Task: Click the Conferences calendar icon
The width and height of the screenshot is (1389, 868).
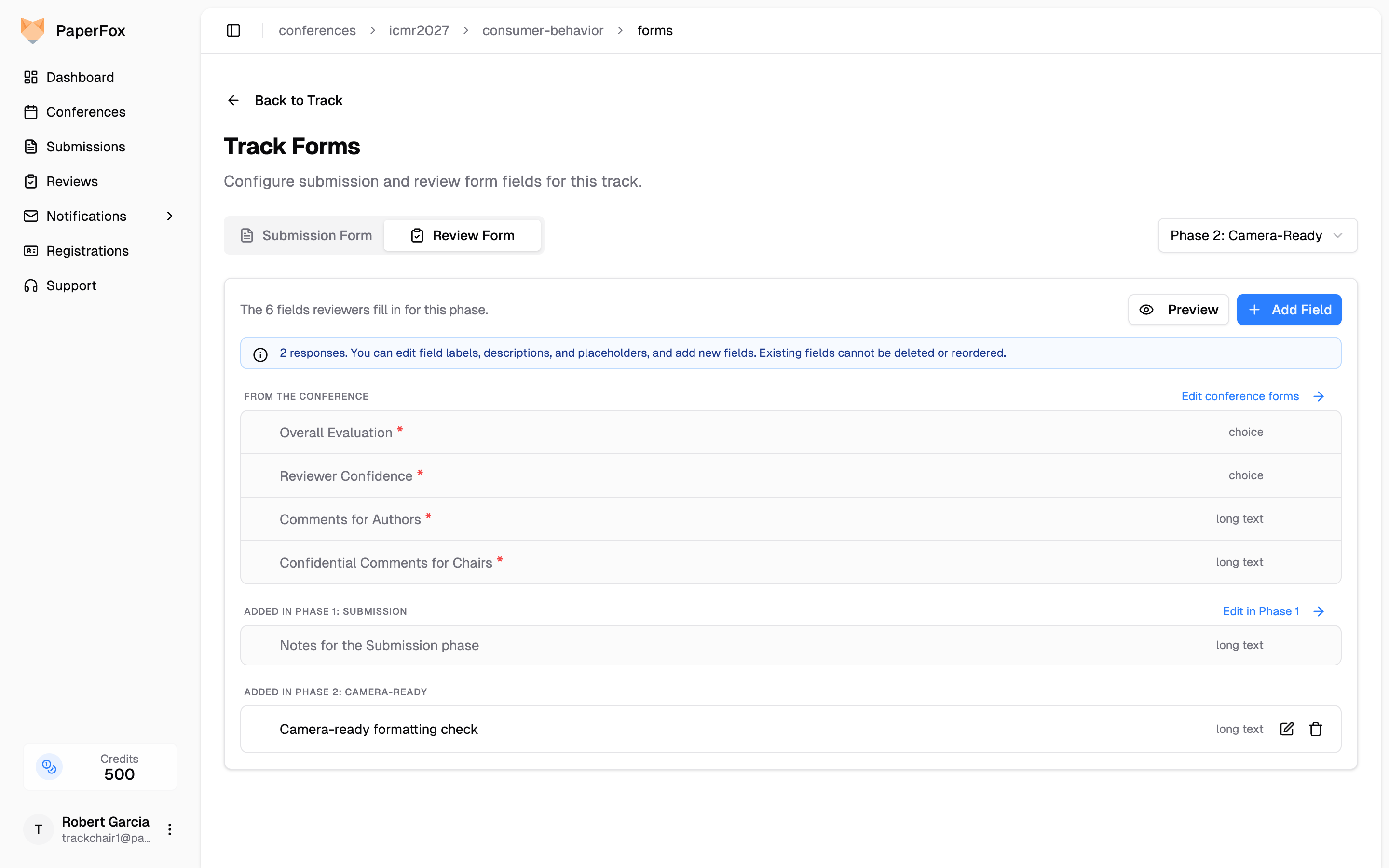Action: (x=31, y=112)
